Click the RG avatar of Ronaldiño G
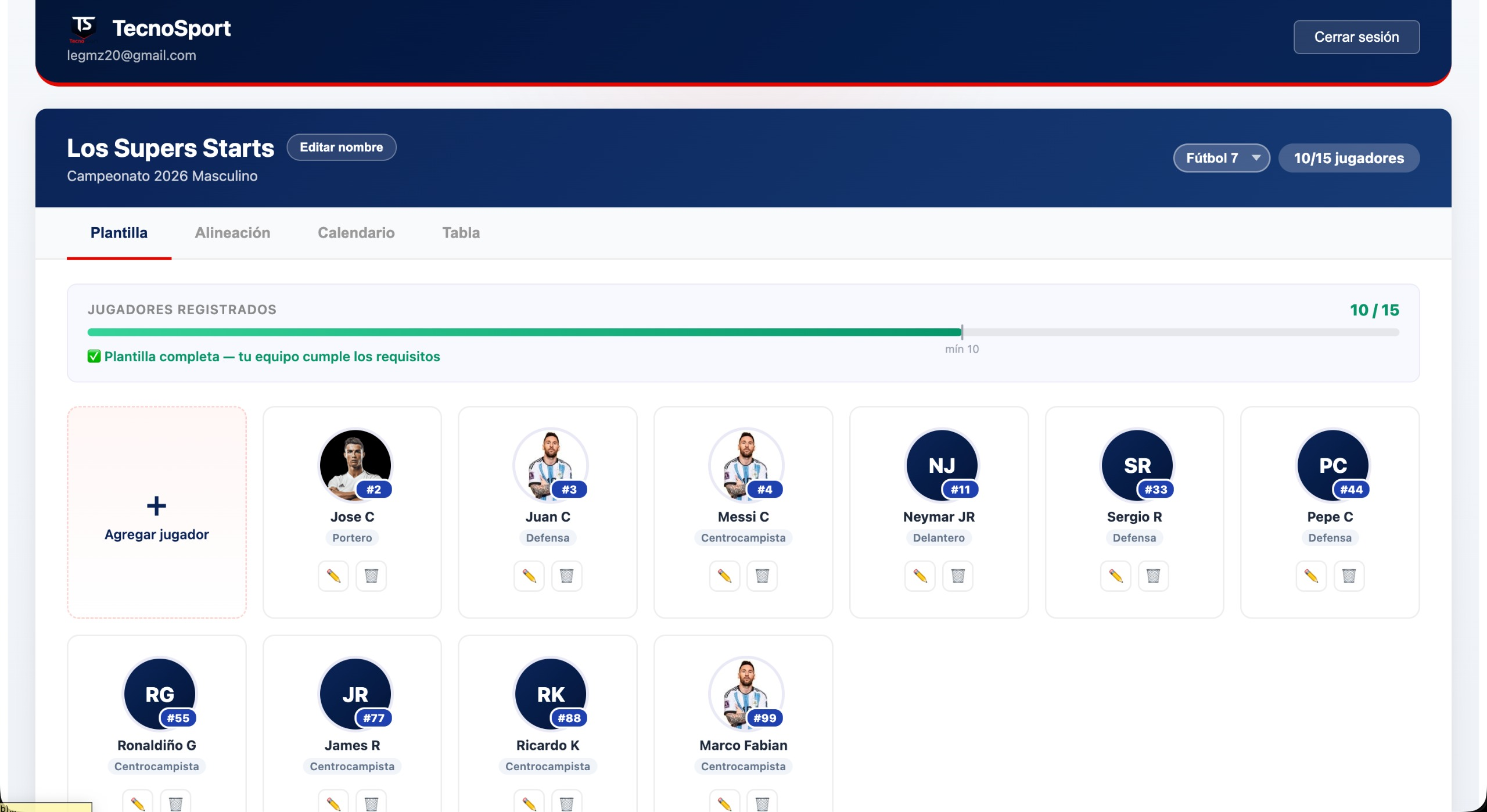1487x812 pixels. click(160, 693)
